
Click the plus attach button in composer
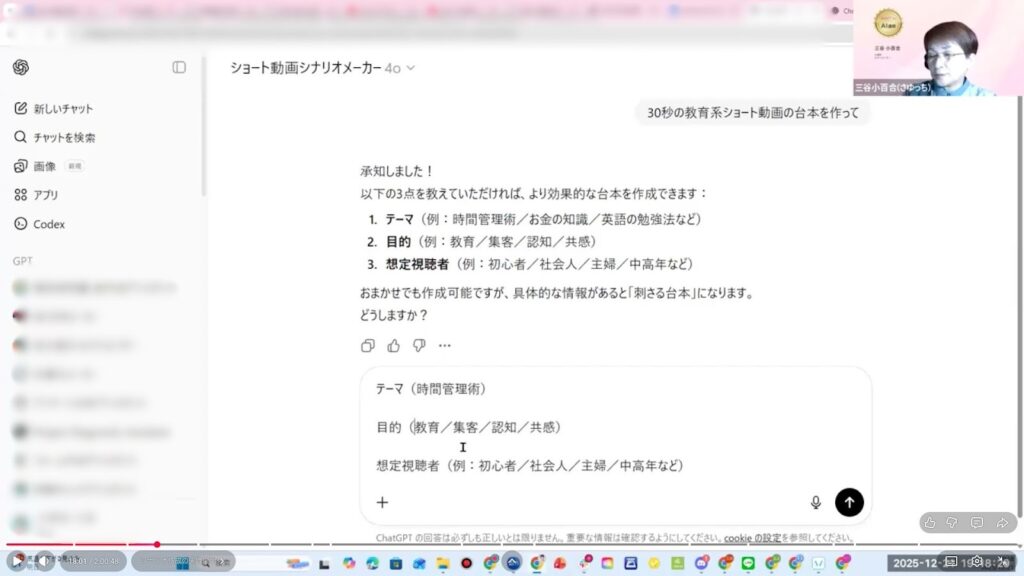point(382,502)
